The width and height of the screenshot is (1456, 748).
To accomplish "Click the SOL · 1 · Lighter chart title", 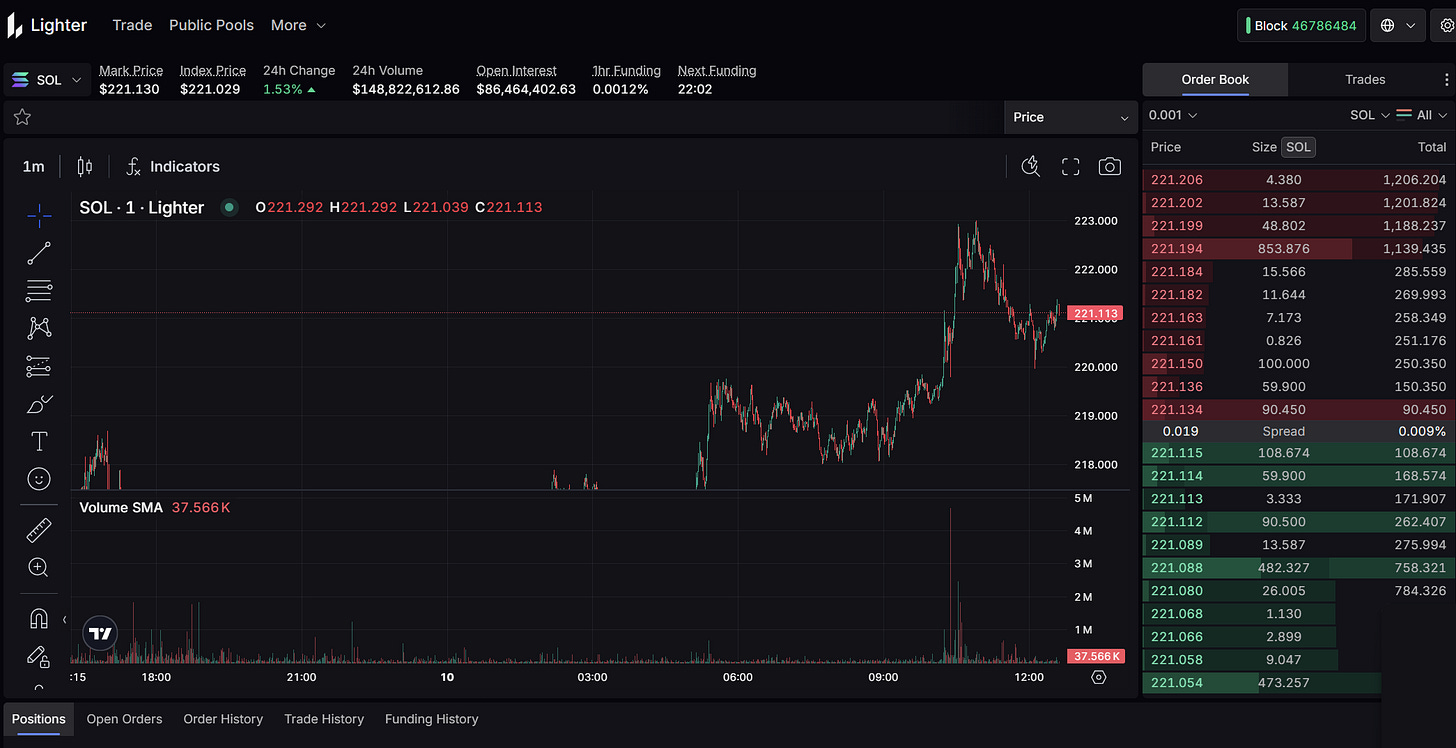I will (x=142, y=207).
